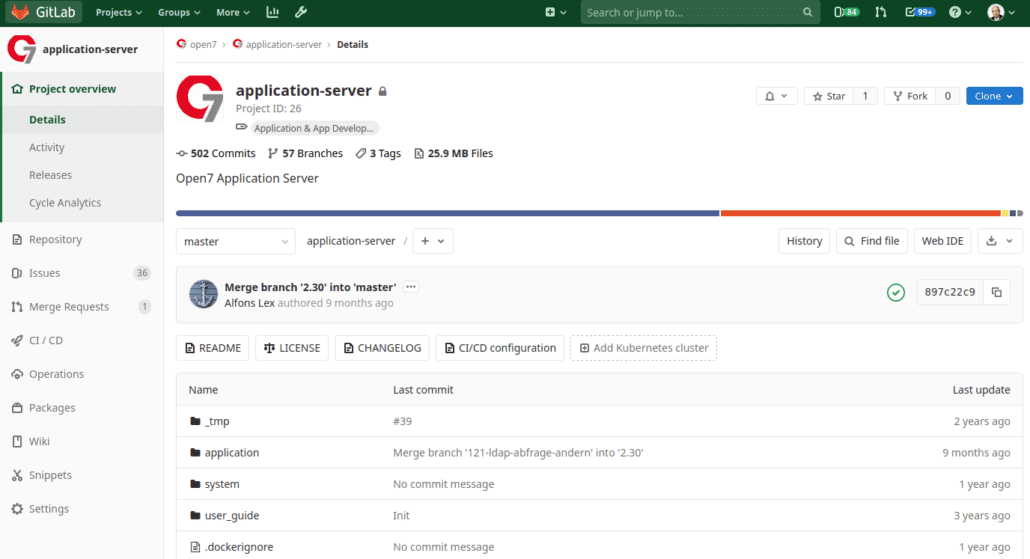Viewport: 1030px width, 559px height.
Task: Open the Instance statistics chart icon
Action: (272, 12)
